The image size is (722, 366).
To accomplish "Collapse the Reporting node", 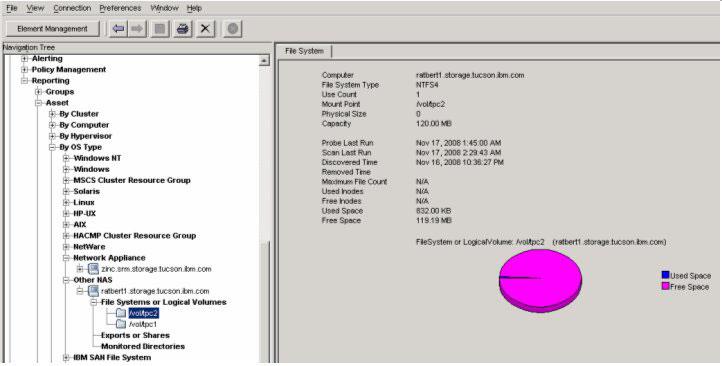I will [24, 81].
